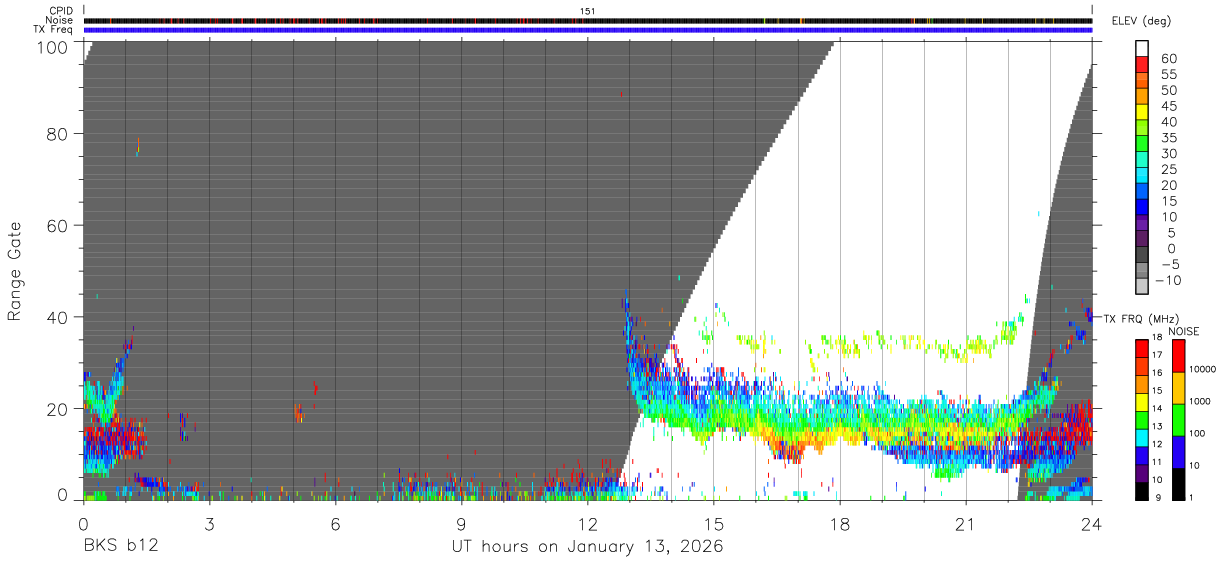Pick the yellow segment of the ELEV color bar

(x=1142, y=111)
